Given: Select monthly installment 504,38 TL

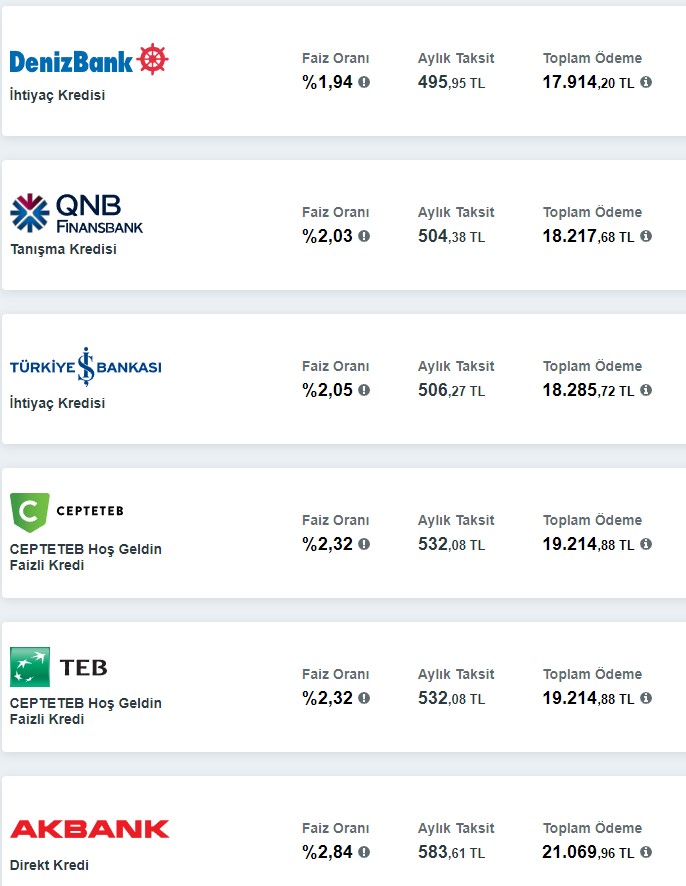Looking at the screenshot, I should click(x=451, y=236).
